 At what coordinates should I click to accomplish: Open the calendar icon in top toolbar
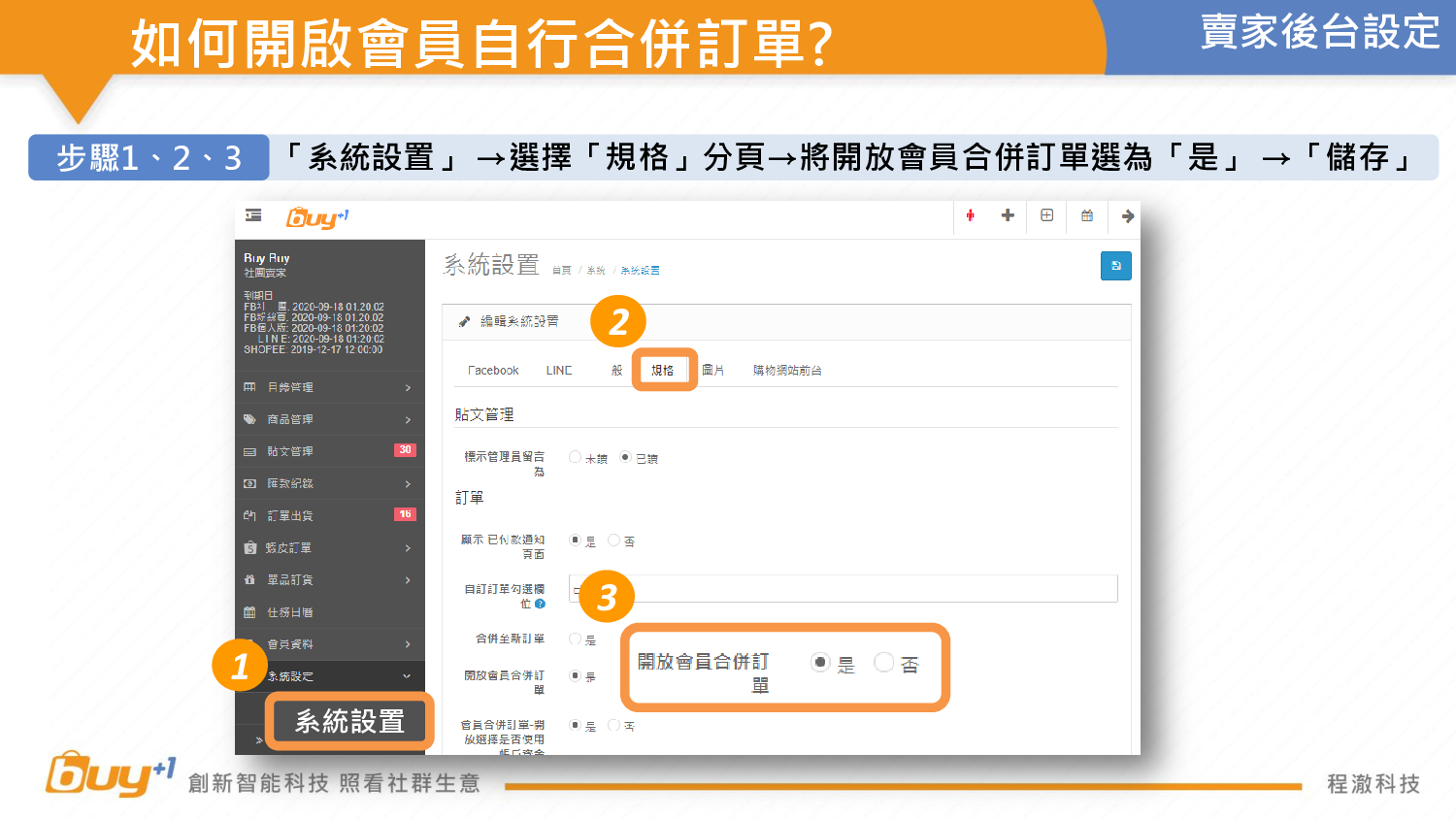coord(1087,215)
